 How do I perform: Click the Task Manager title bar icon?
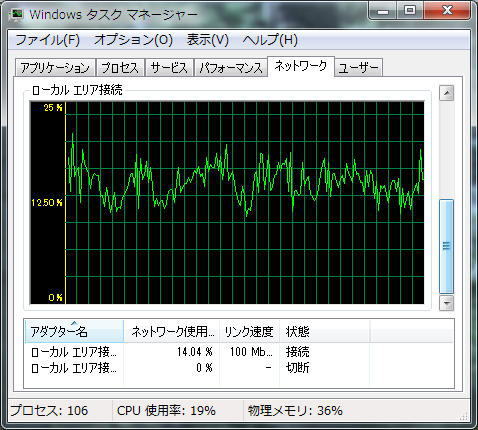16,15
